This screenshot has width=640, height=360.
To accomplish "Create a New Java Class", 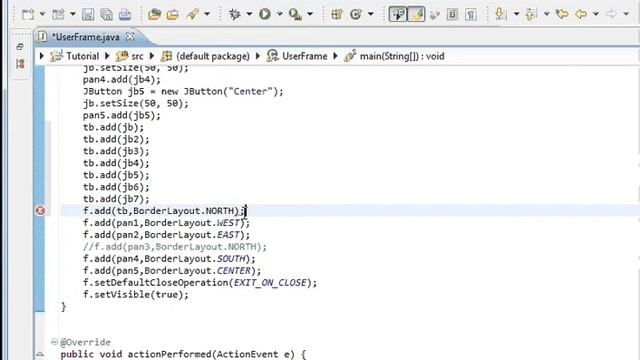I will point(356,15).
